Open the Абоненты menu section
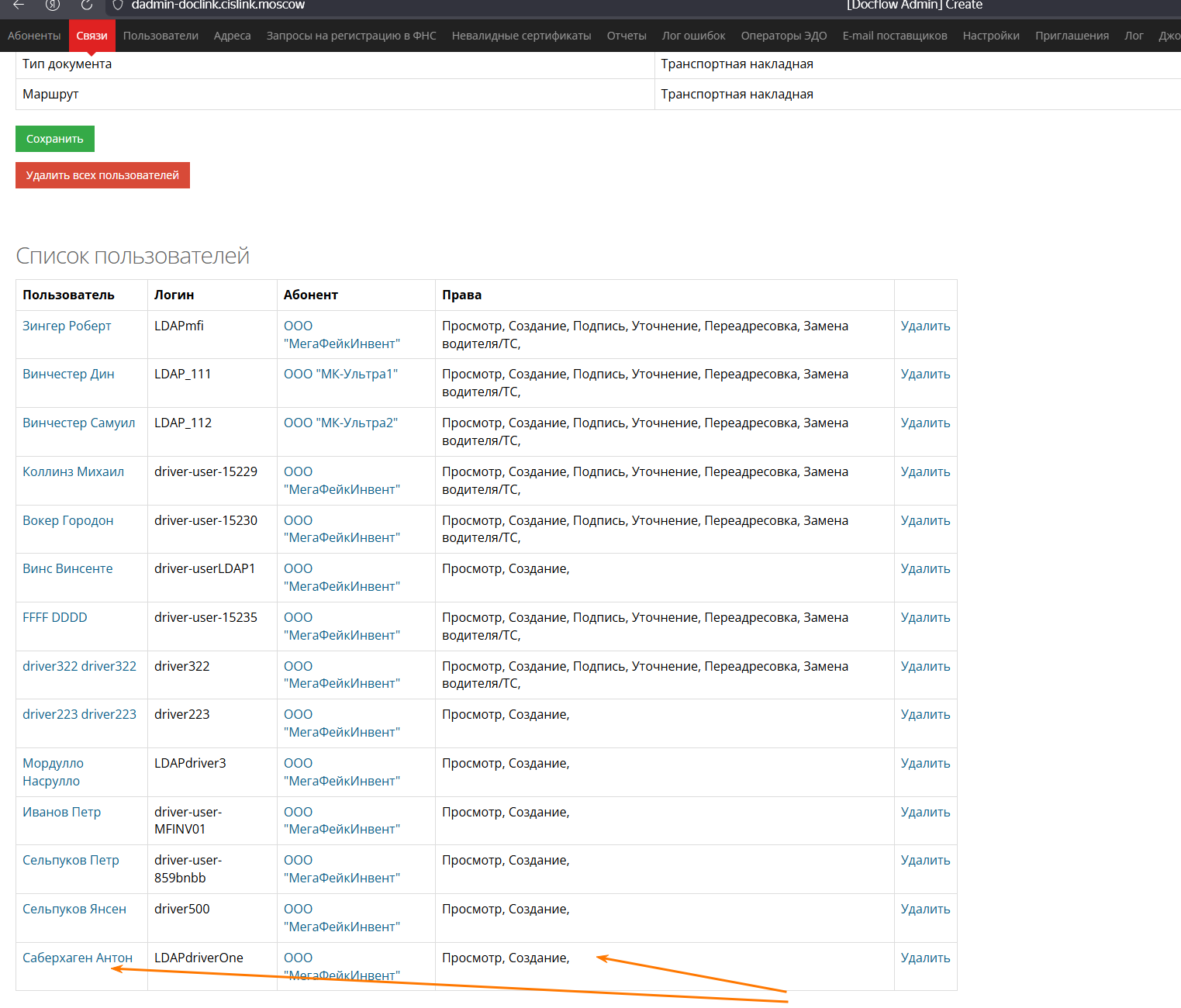The height and width of the screenshot is (1008, 1181). [34, 36]
